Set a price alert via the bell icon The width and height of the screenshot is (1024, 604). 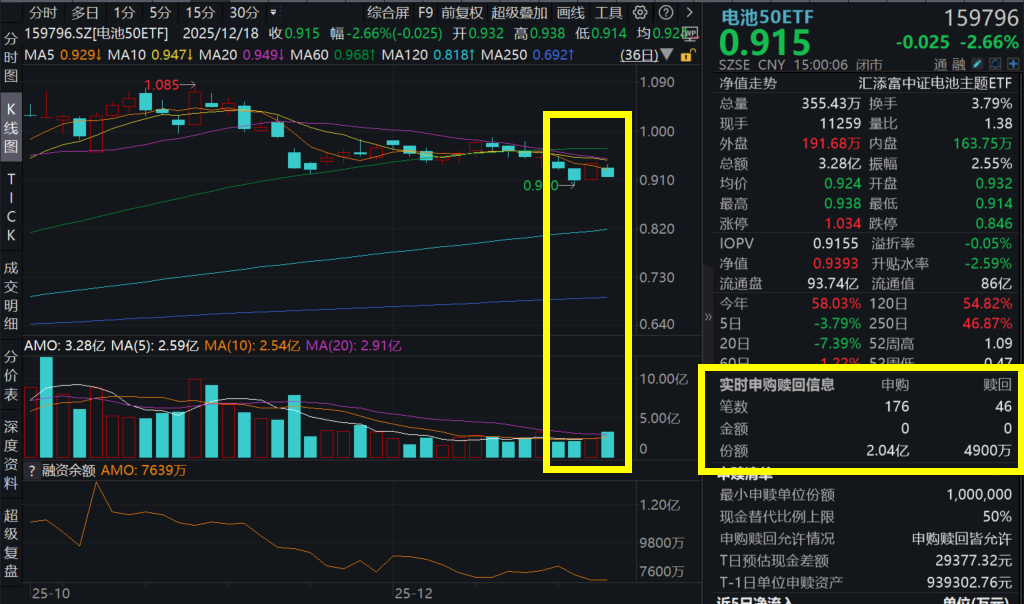coord(995,63)
